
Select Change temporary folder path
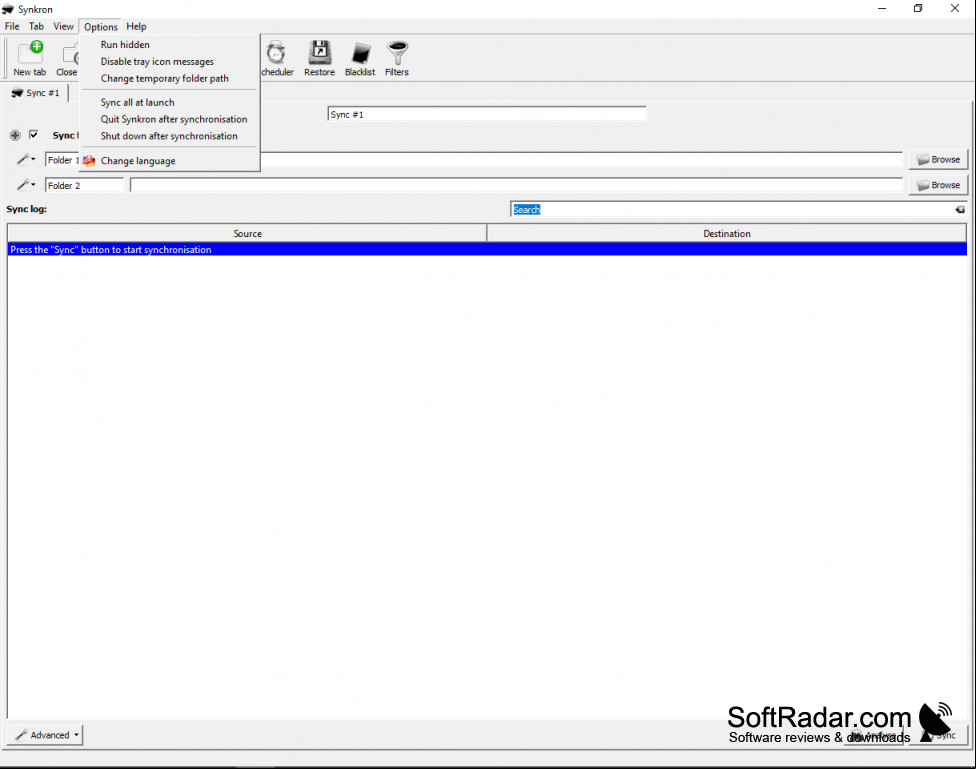169,78
